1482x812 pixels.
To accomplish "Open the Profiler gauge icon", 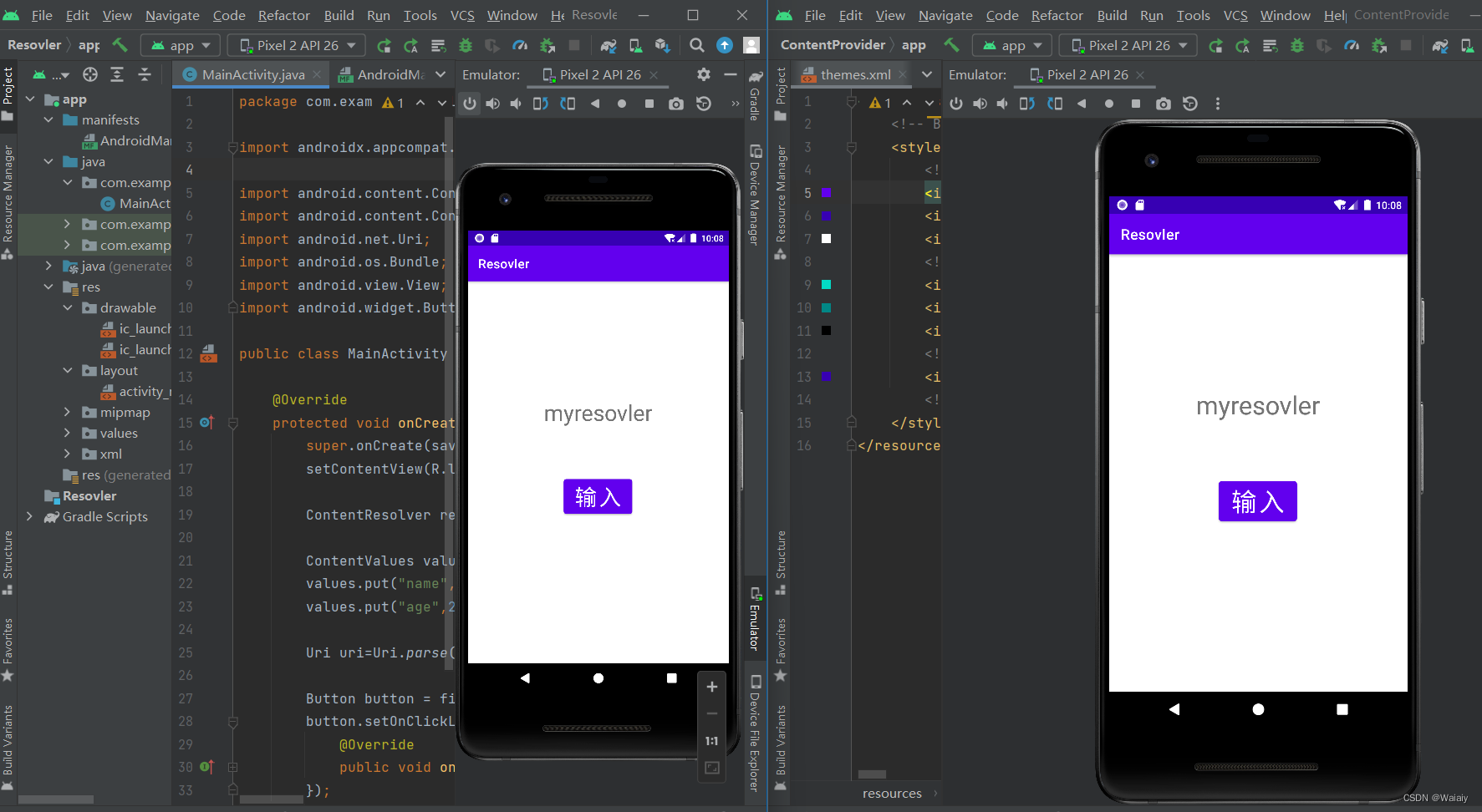I will coord(520,45).
